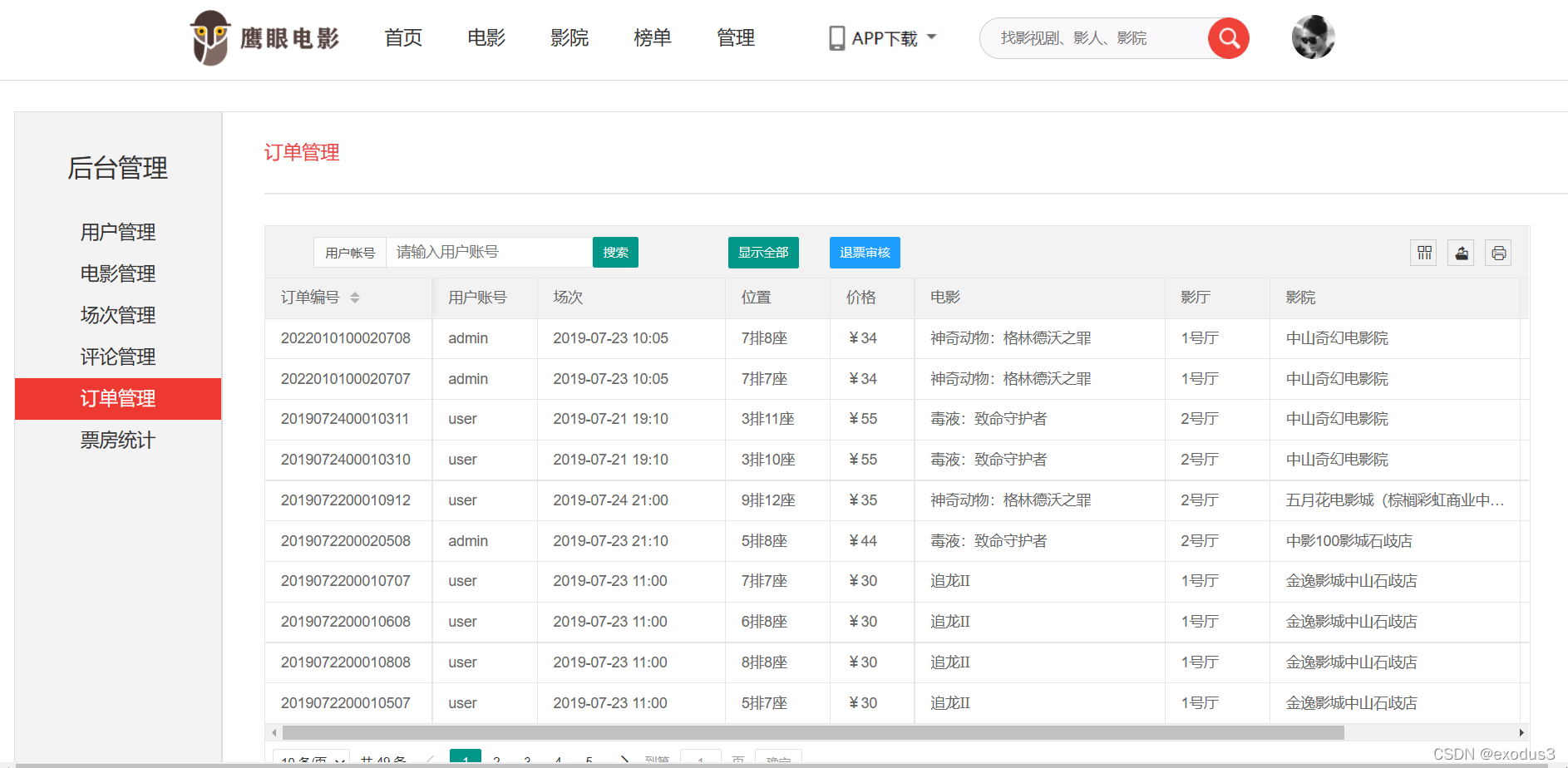
Task: Switch to the 票房统计 sidebar section
Action: [117, 440]
